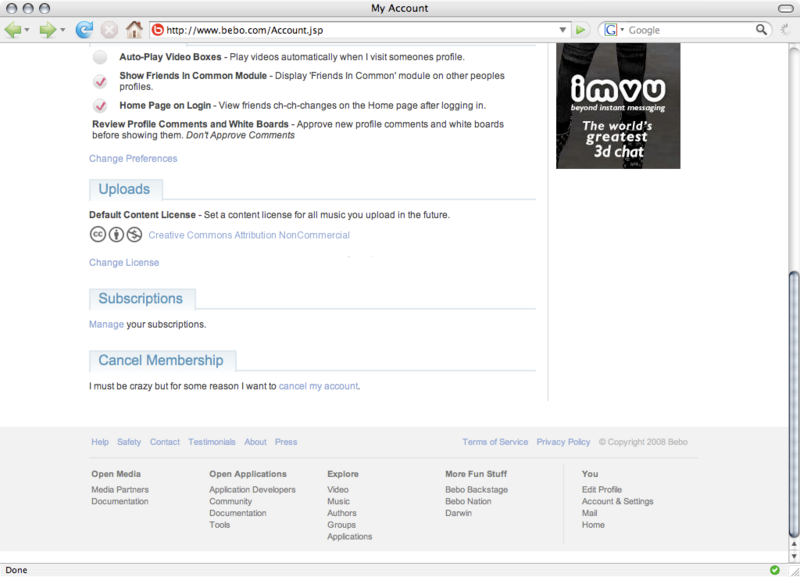The height and width of the screenshot is (577, 800).
Task: Open the Contact footer link
Action: click(165, 442)
